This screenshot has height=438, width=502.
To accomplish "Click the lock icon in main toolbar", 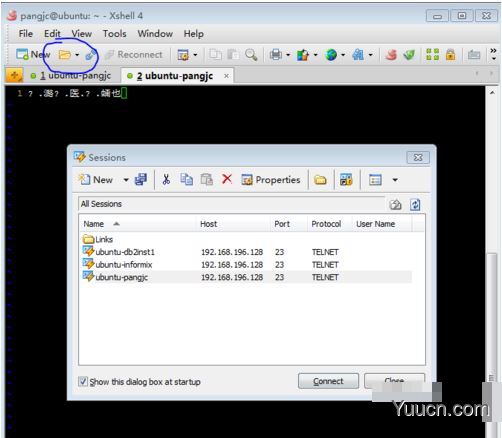I will click(450, 54).
